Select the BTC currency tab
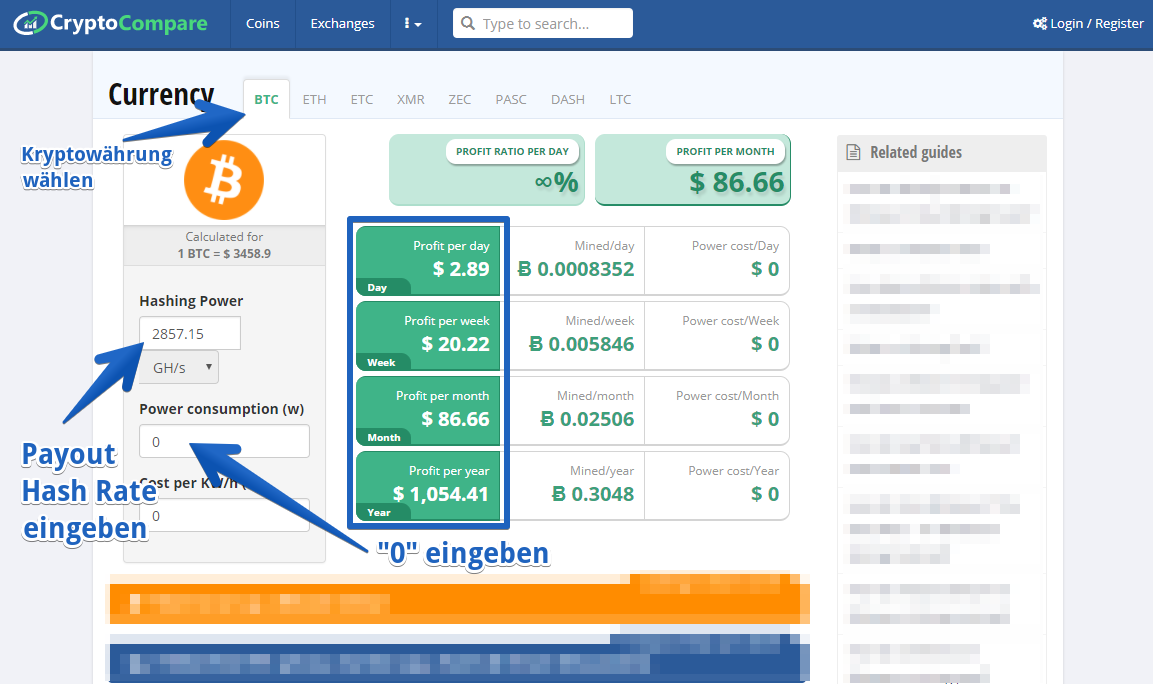This screenshot has width=1153, height=684. pyautogui.click(x=266, y=99)
